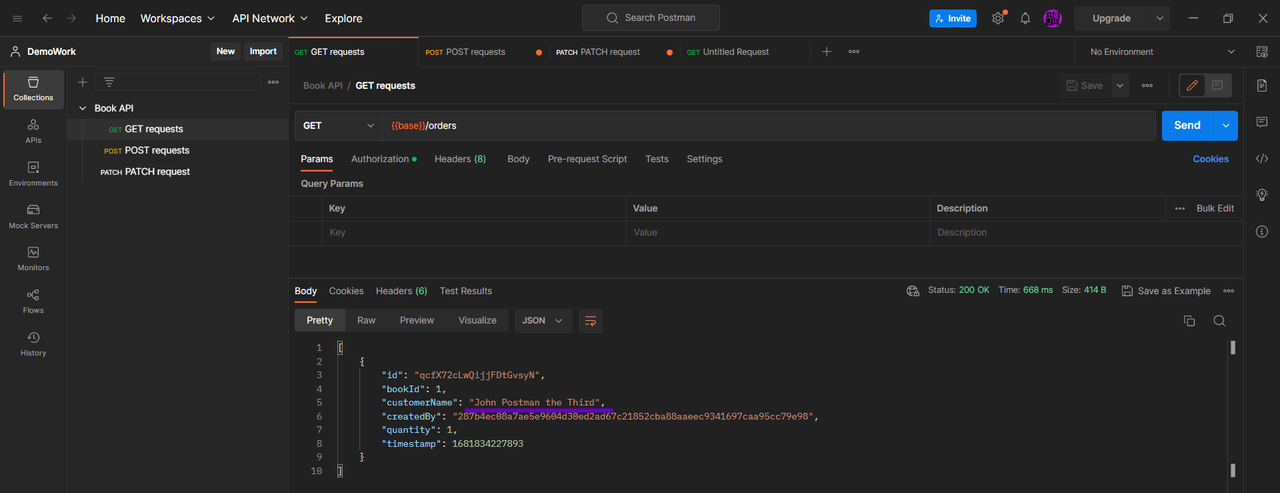
Task: Click the environment quick look icon
Action: click(x=1262, y=52)
